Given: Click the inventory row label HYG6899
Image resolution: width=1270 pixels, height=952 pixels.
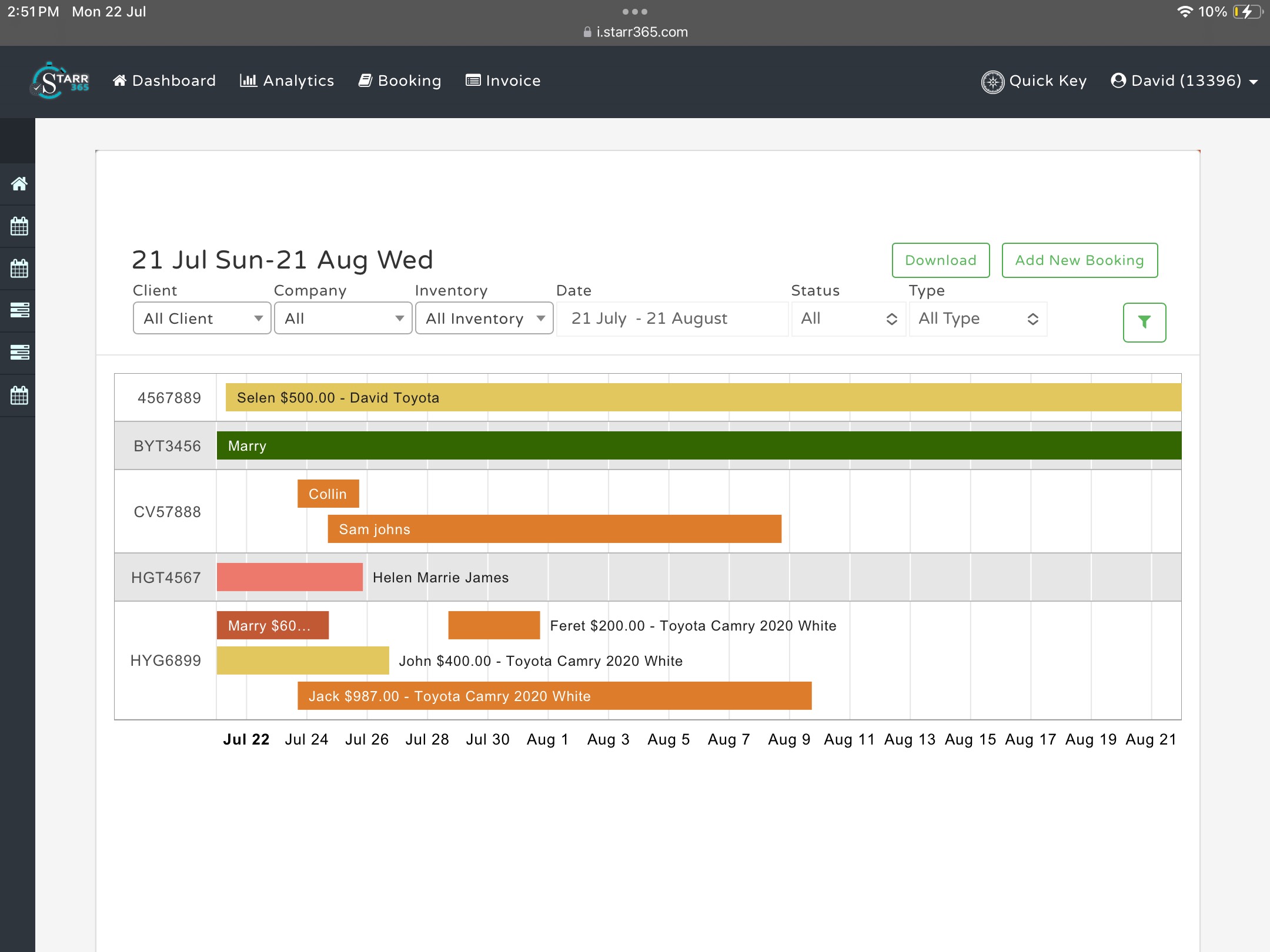Looking at the screenshot, I should tap(165, 661).
